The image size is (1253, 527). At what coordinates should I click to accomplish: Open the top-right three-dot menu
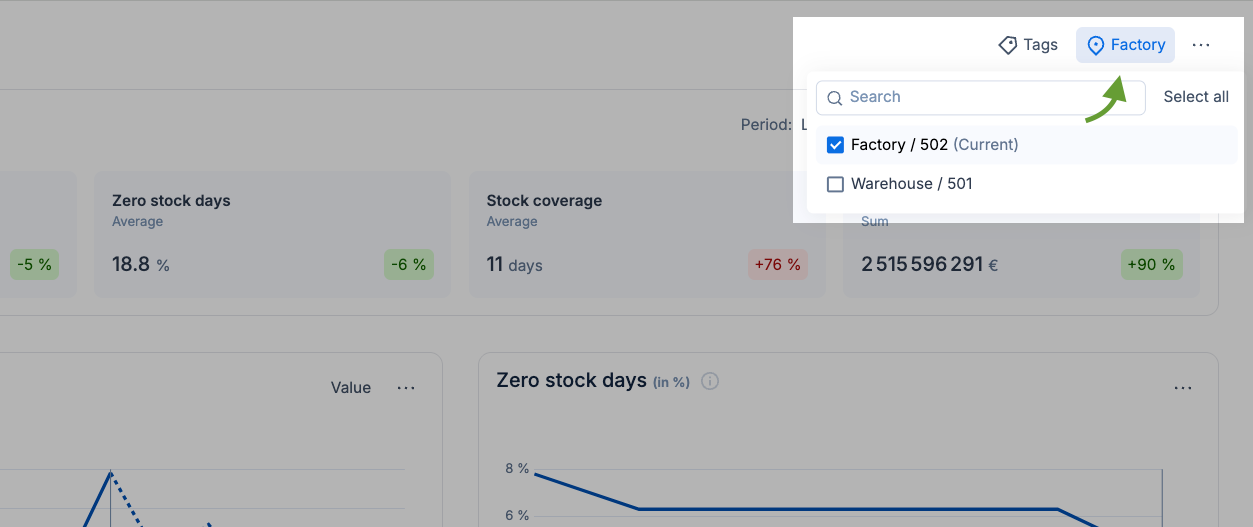click(x=1201, y=45)
